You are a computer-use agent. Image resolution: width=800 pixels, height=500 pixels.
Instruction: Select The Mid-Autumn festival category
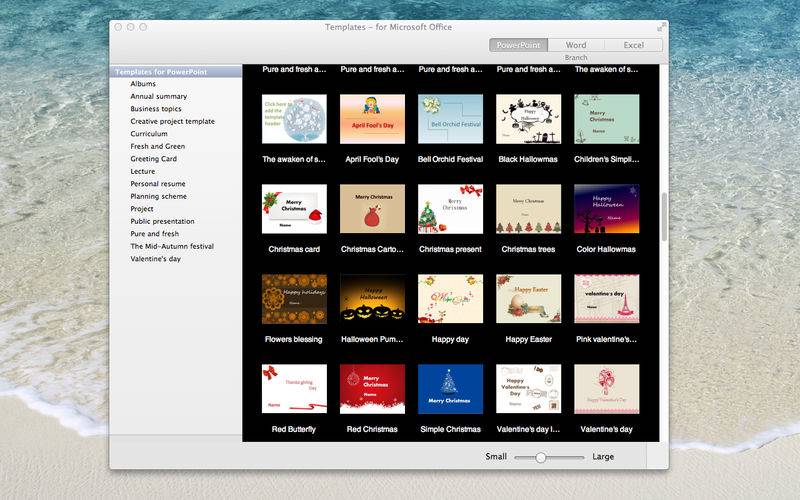click(x=172, y=246)
